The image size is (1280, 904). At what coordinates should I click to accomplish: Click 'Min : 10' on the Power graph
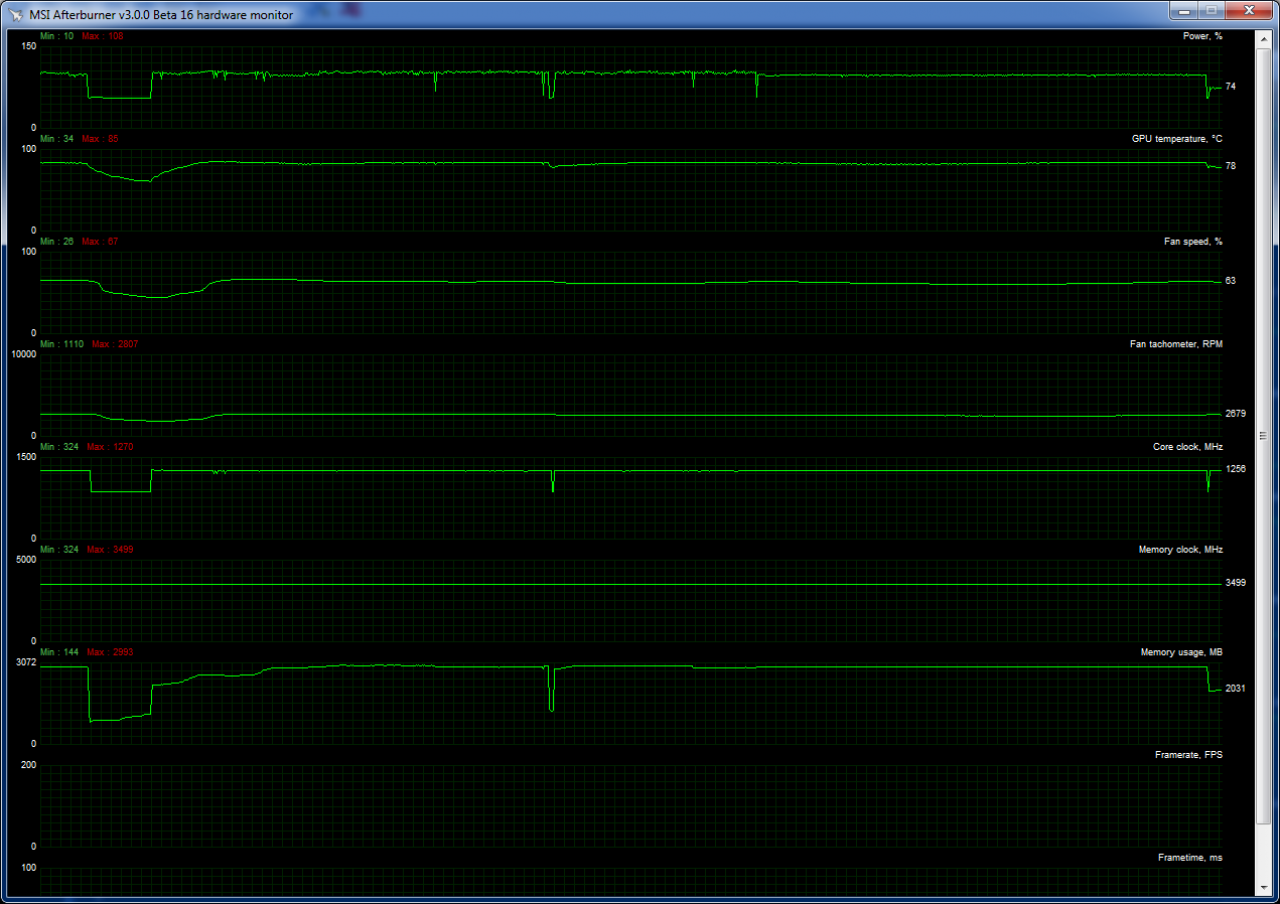[57, 36]
